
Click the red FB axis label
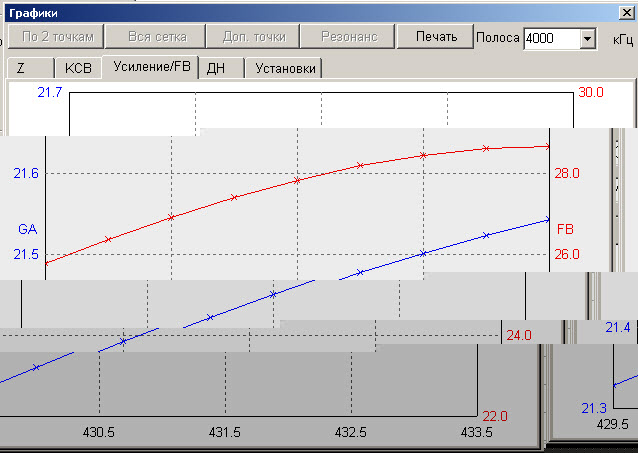point(565,228)
